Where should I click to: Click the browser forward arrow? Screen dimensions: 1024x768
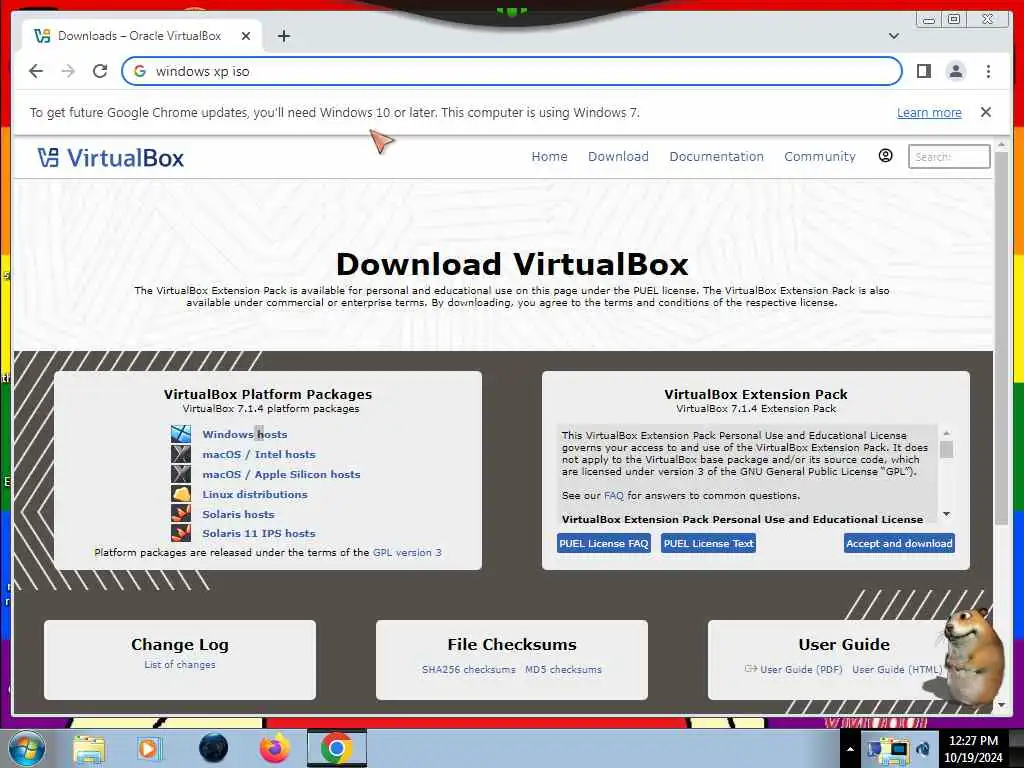pos(68,71)
